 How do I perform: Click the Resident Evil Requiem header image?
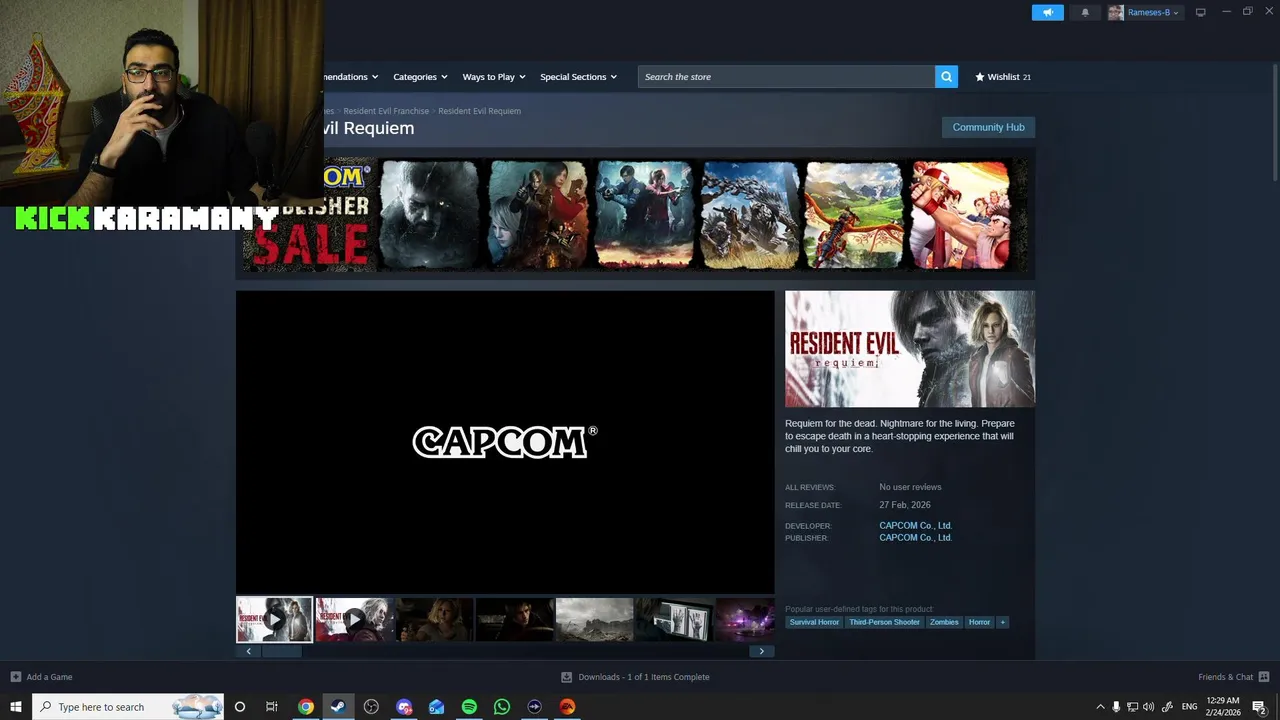coord(910,349)
